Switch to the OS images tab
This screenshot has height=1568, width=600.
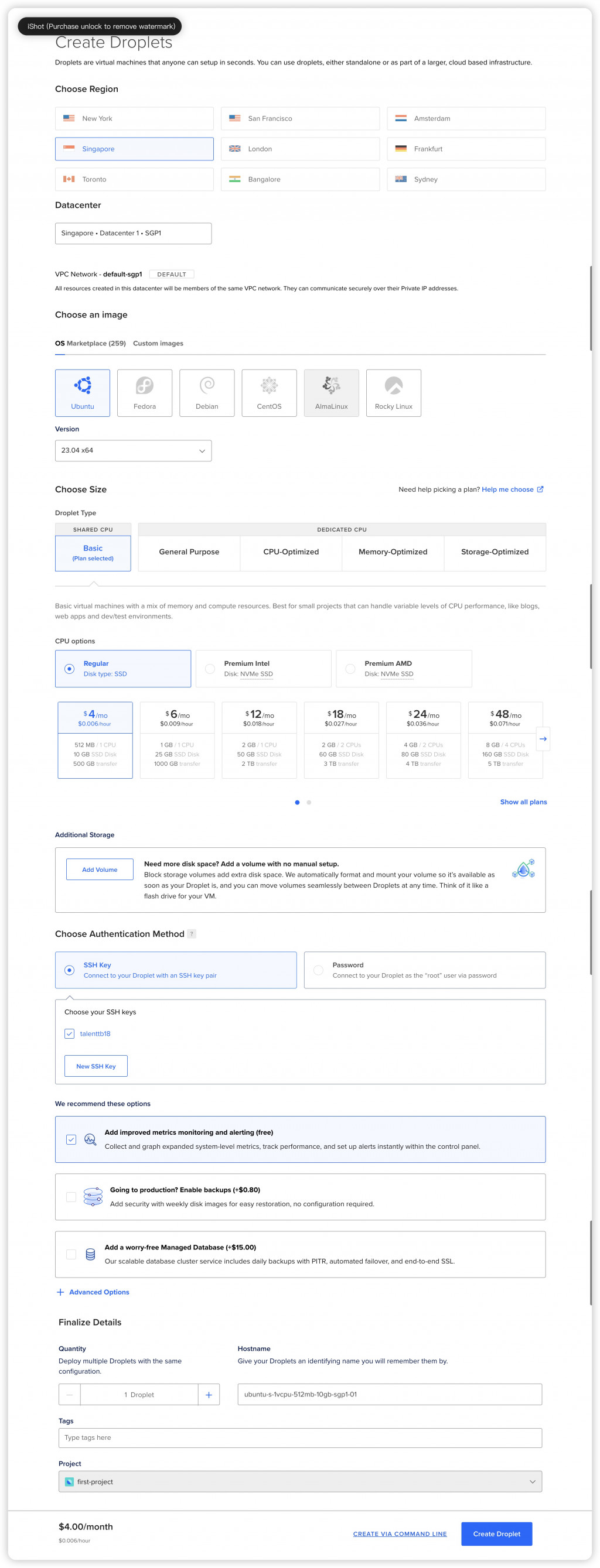click(60, 343)
